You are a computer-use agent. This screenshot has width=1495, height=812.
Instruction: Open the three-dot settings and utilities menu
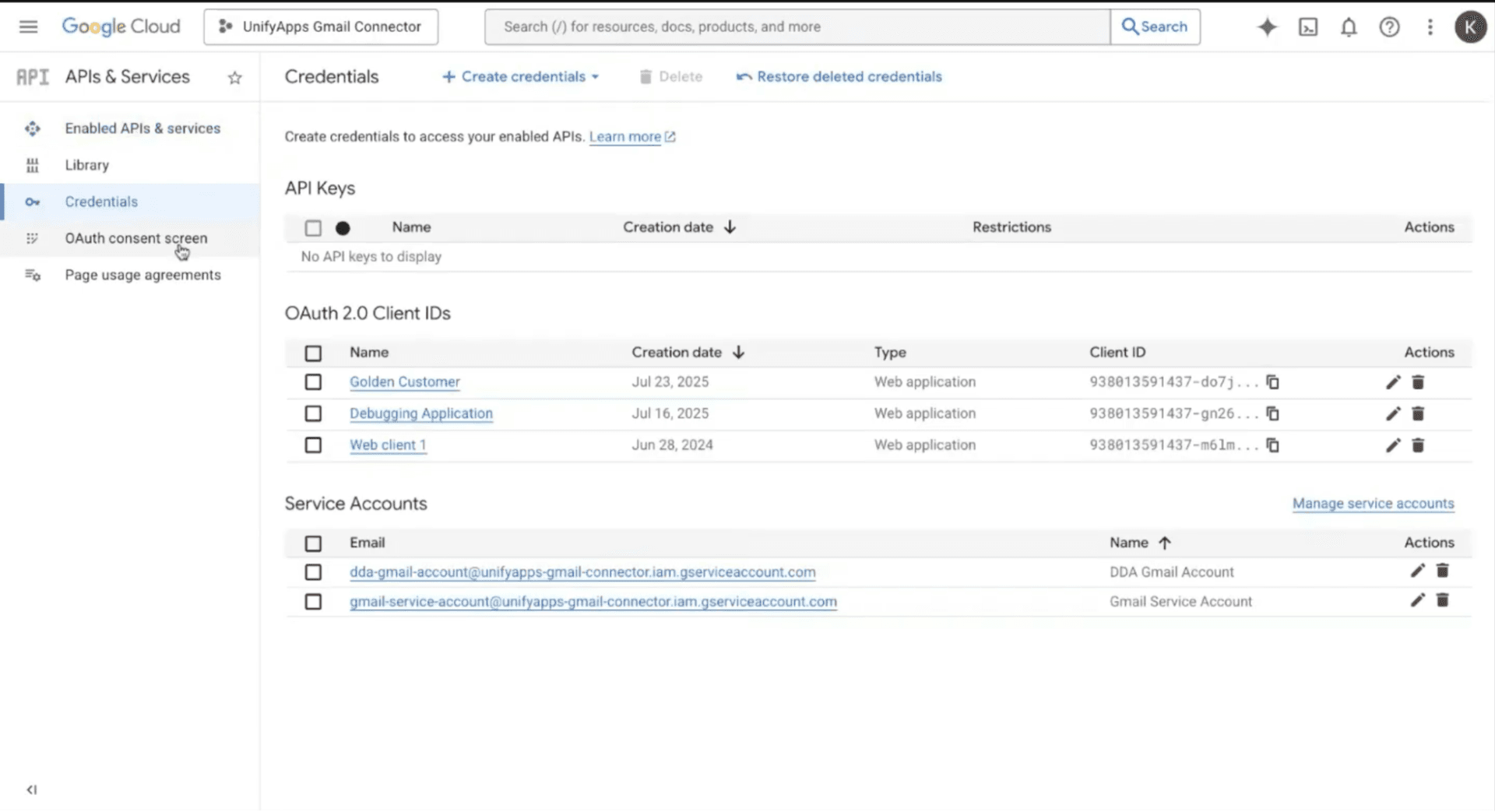click(x=1430, y=27)
